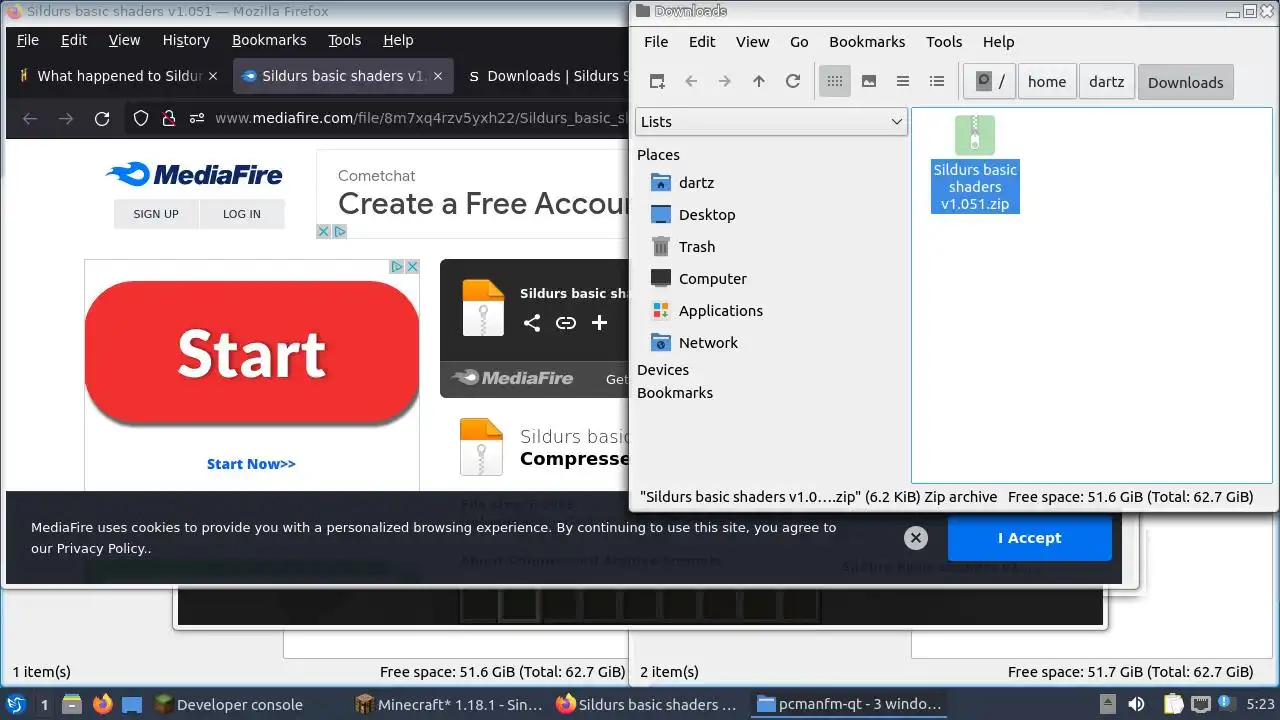Switch to thumbnail view in file manager
This screenshot has height=720, width=1280.
[869, 82]
